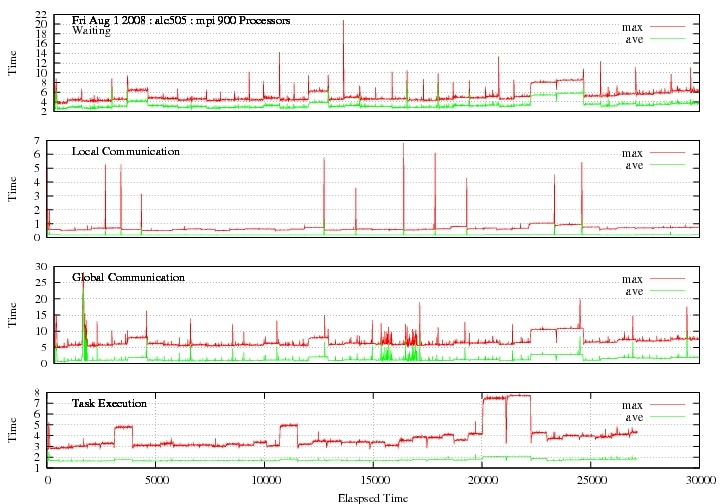This screenshot has height=504, width=720.
Task: Click the red max line sample in Task Execution legend
Action: coord(667,405)
